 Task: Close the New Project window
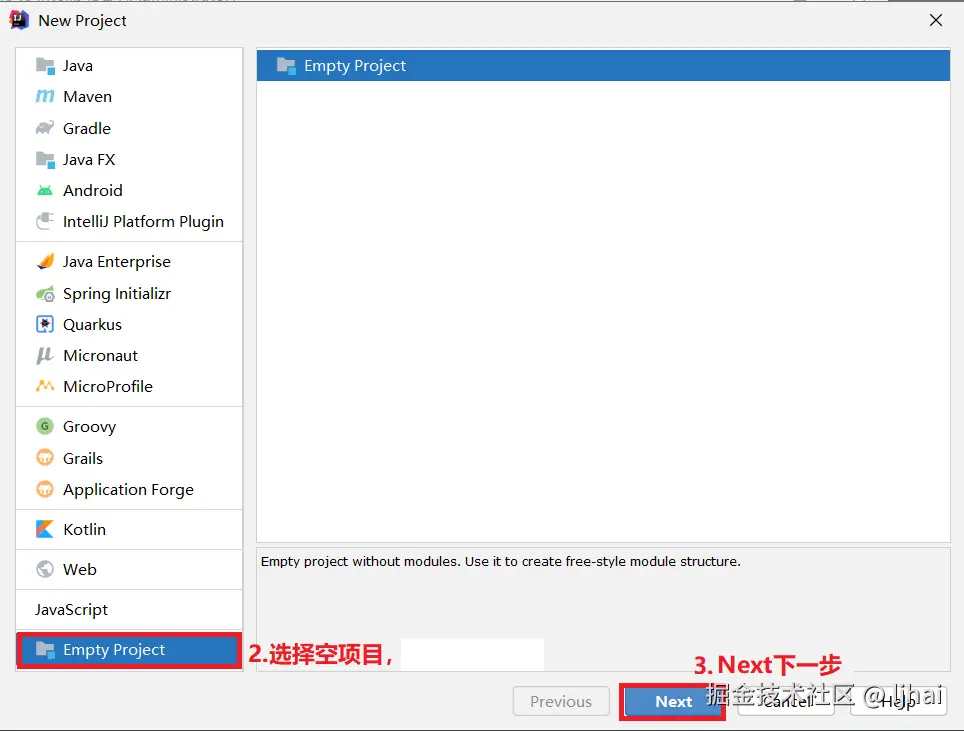(x=936, y=20)
